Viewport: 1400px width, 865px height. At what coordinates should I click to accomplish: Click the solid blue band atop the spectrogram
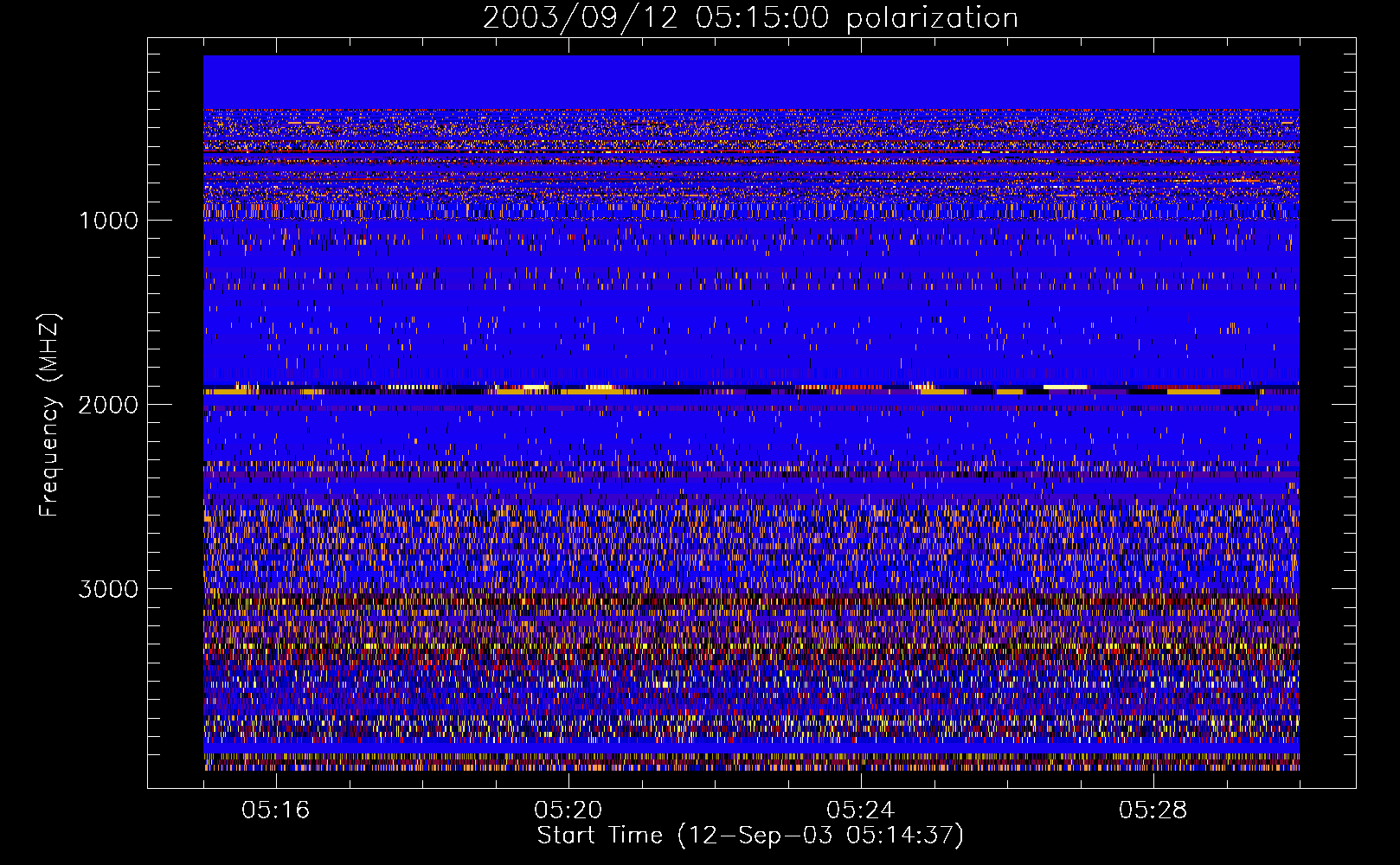click(x=751, y=82)
